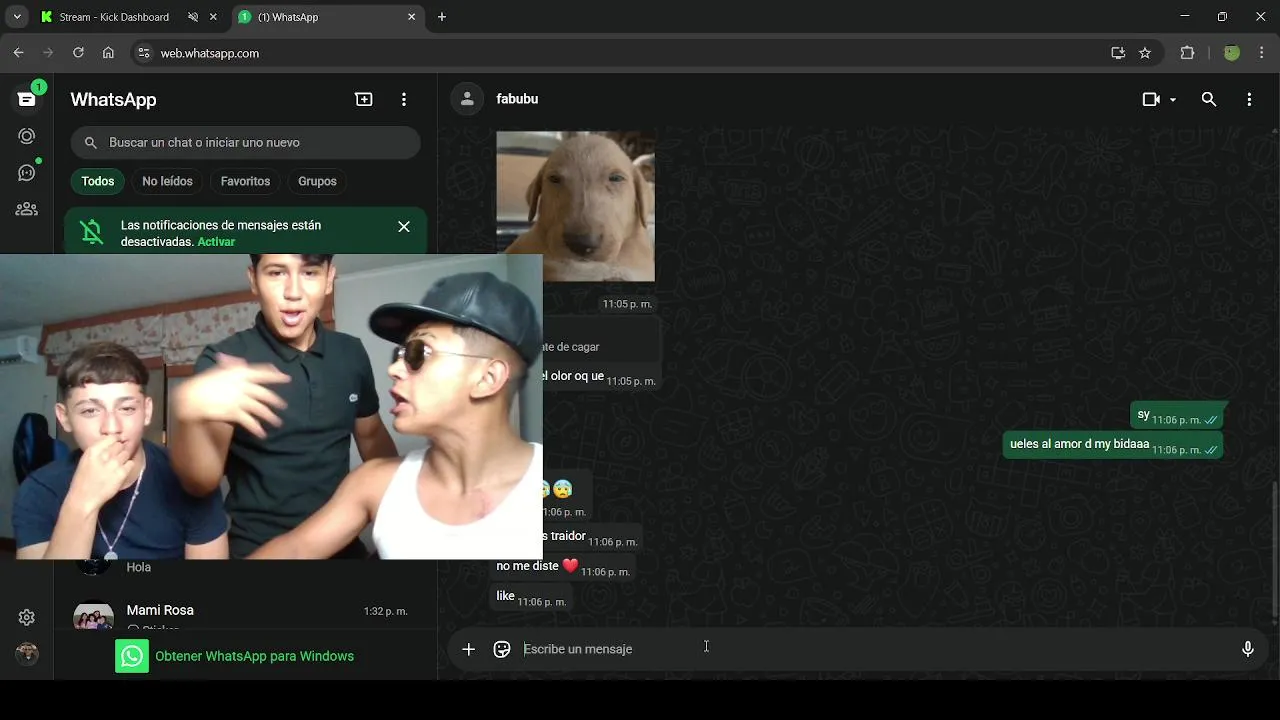Image resolution: width=1280 pixels, height=720 pixels.
Task: Open the chat list three-dot menu
Action: coord(404,99)
